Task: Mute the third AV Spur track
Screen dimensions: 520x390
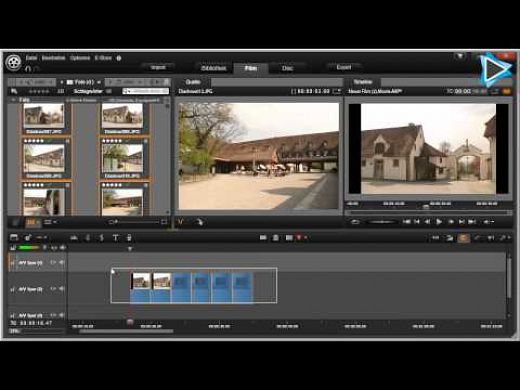Action: (x=62, y=315)
